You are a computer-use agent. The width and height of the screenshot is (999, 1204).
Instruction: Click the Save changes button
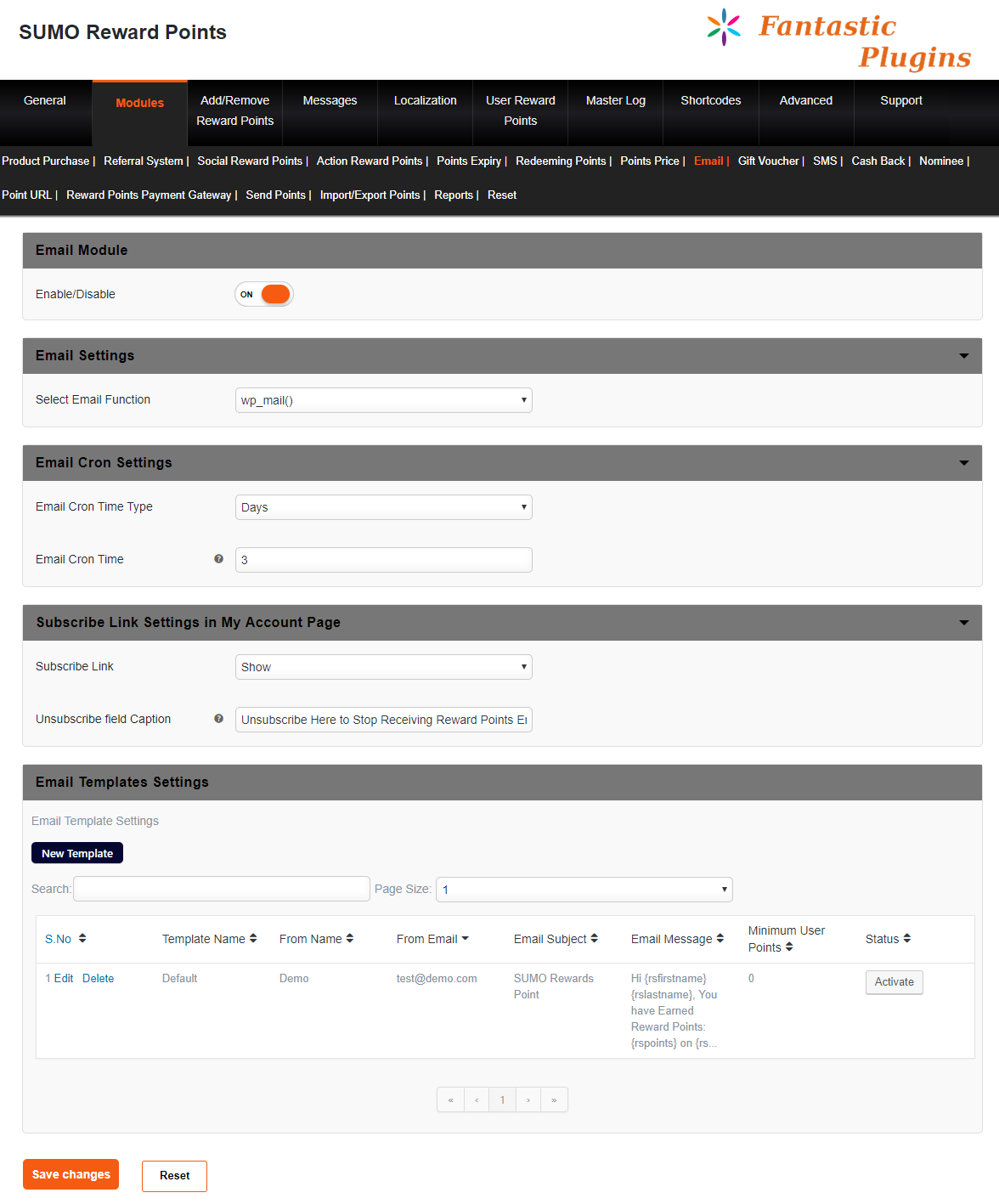[x=71, y=1174]
